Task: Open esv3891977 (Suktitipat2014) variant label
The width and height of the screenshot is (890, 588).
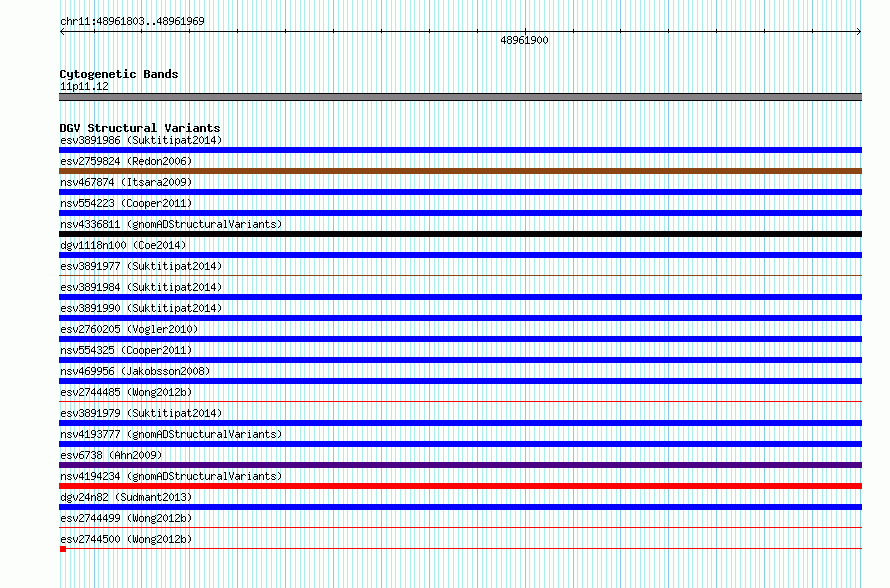Action: click(141, 266)
